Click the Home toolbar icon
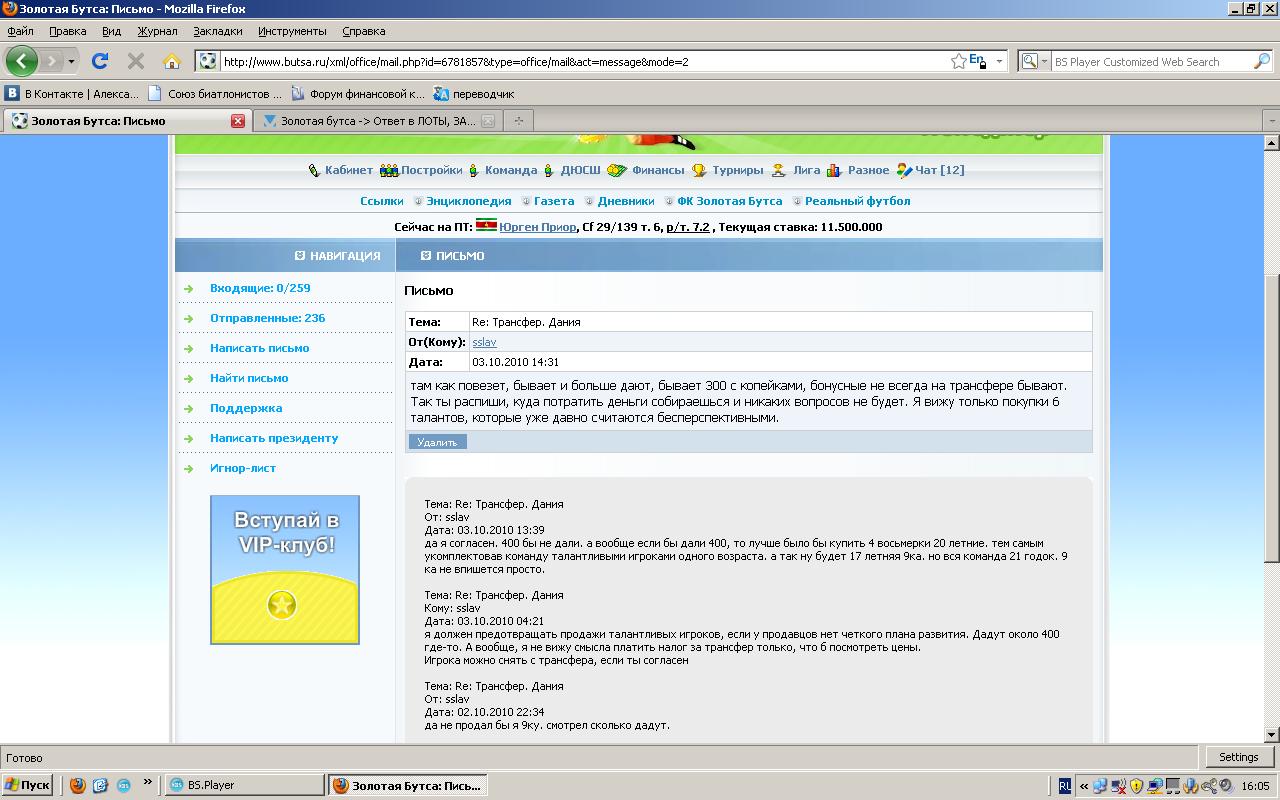 point(171,61)
